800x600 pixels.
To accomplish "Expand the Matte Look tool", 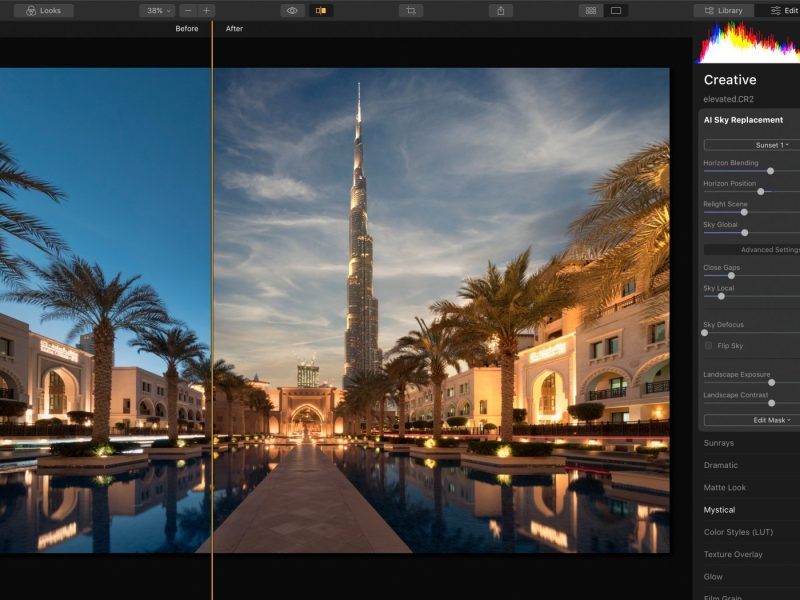I will 724,488.
